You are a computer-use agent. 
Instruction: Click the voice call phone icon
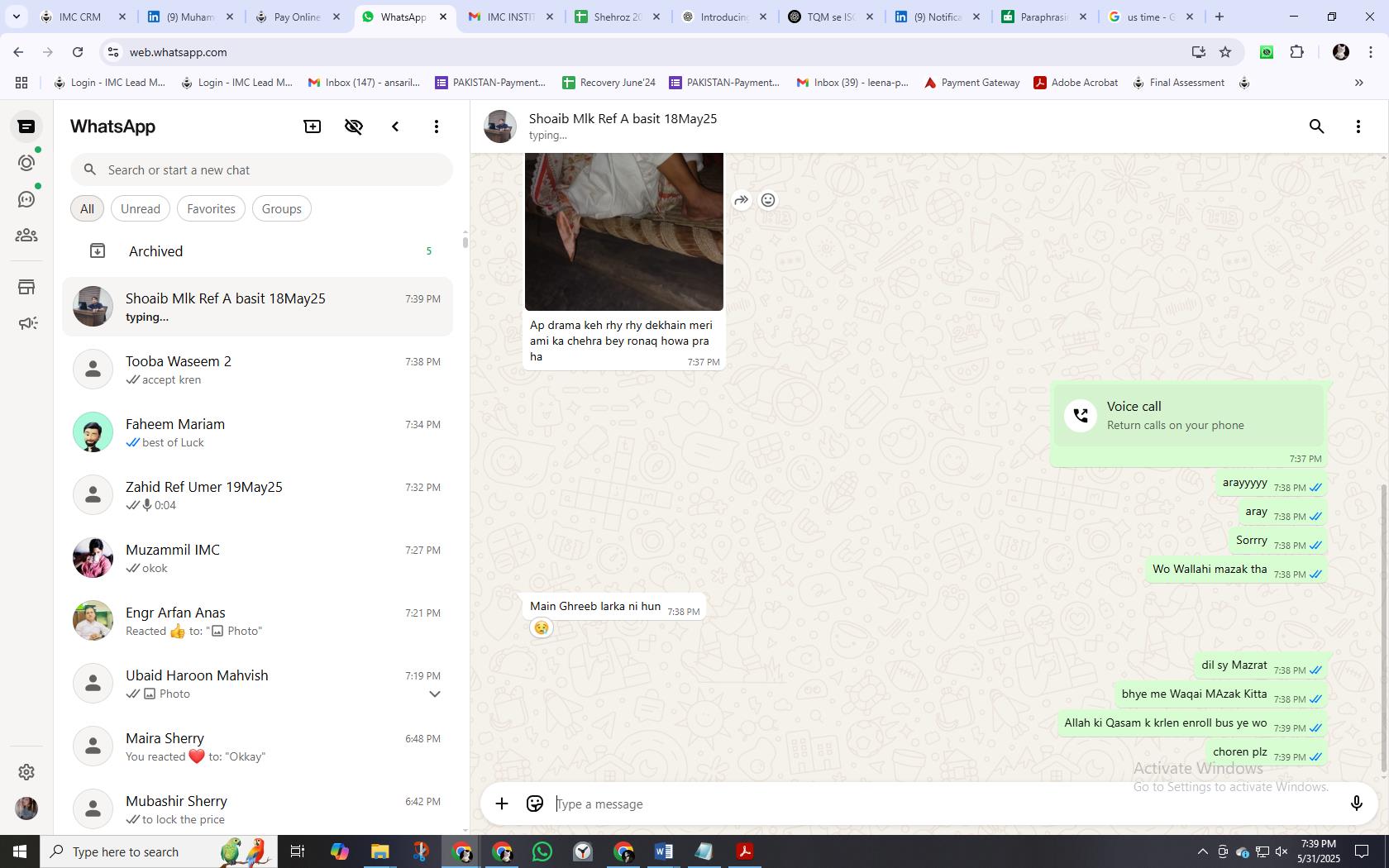[x=1081, y=416]
